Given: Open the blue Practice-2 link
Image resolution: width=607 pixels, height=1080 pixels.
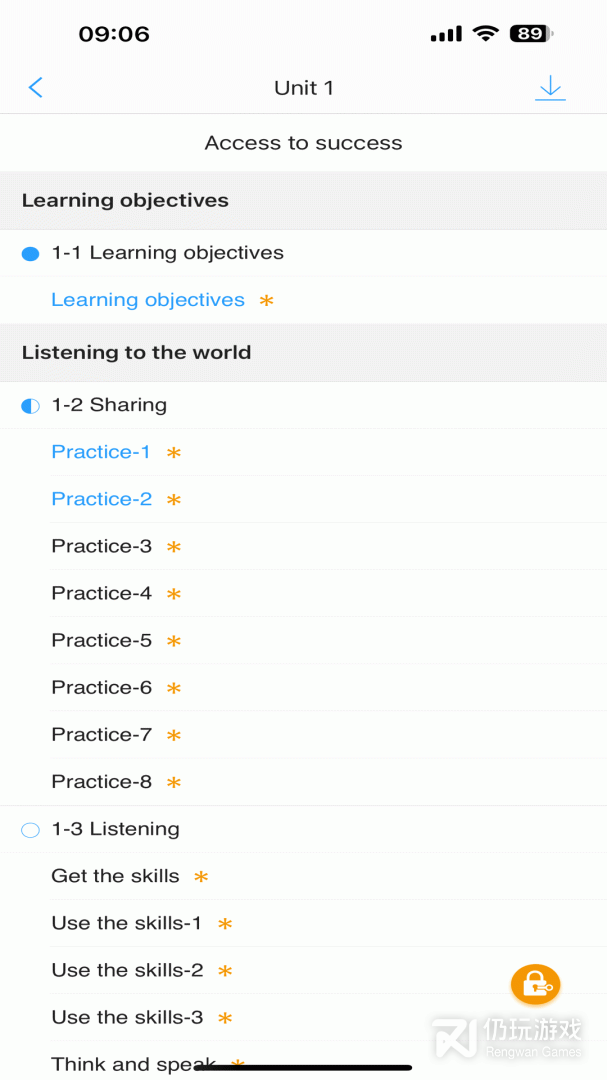Looking at the screenshot, I should (x=102, y=499).
